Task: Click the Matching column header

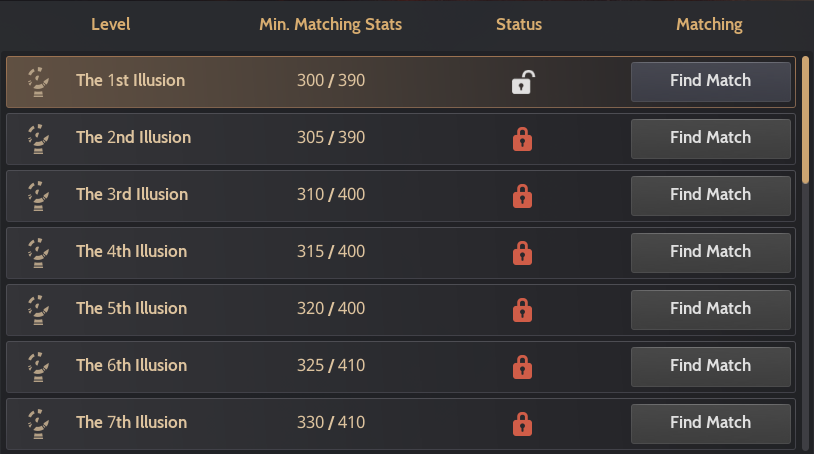Action: point(709,24)
